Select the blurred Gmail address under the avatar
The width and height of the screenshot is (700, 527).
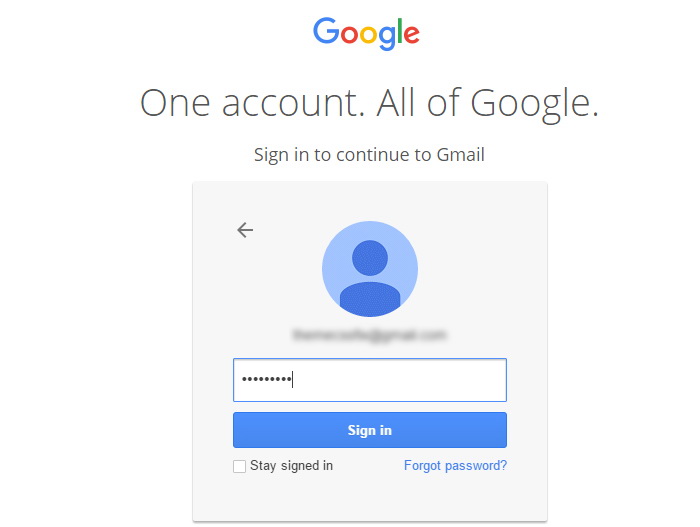coord(369,335)
